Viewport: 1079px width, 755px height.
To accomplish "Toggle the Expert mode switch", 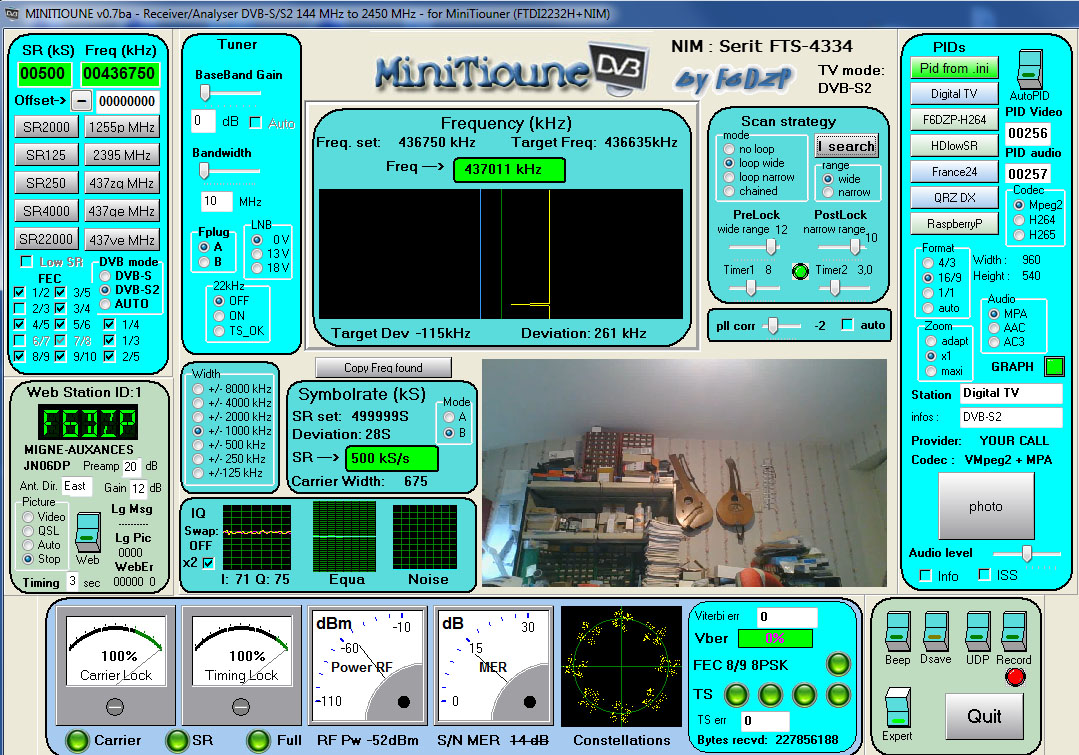I will click(898, 709).
